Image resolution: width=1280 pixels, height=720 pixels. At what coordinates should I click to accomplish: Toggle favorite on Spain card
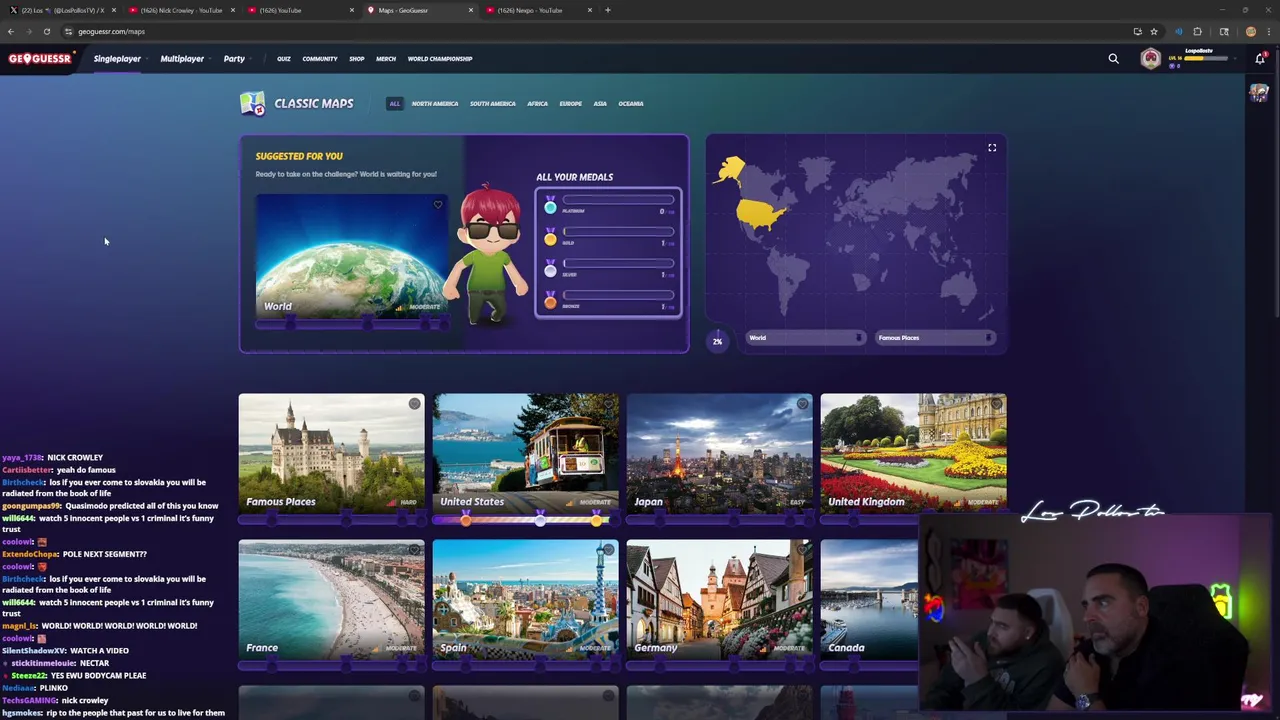(608, 550)
